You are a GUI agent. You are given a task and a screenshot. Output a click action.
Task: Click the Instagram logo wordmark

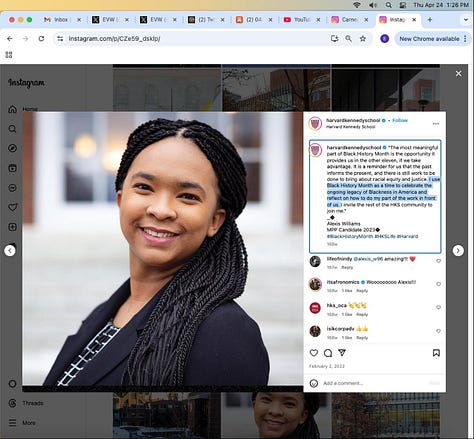pyautogui.click(x=26, y=83)
